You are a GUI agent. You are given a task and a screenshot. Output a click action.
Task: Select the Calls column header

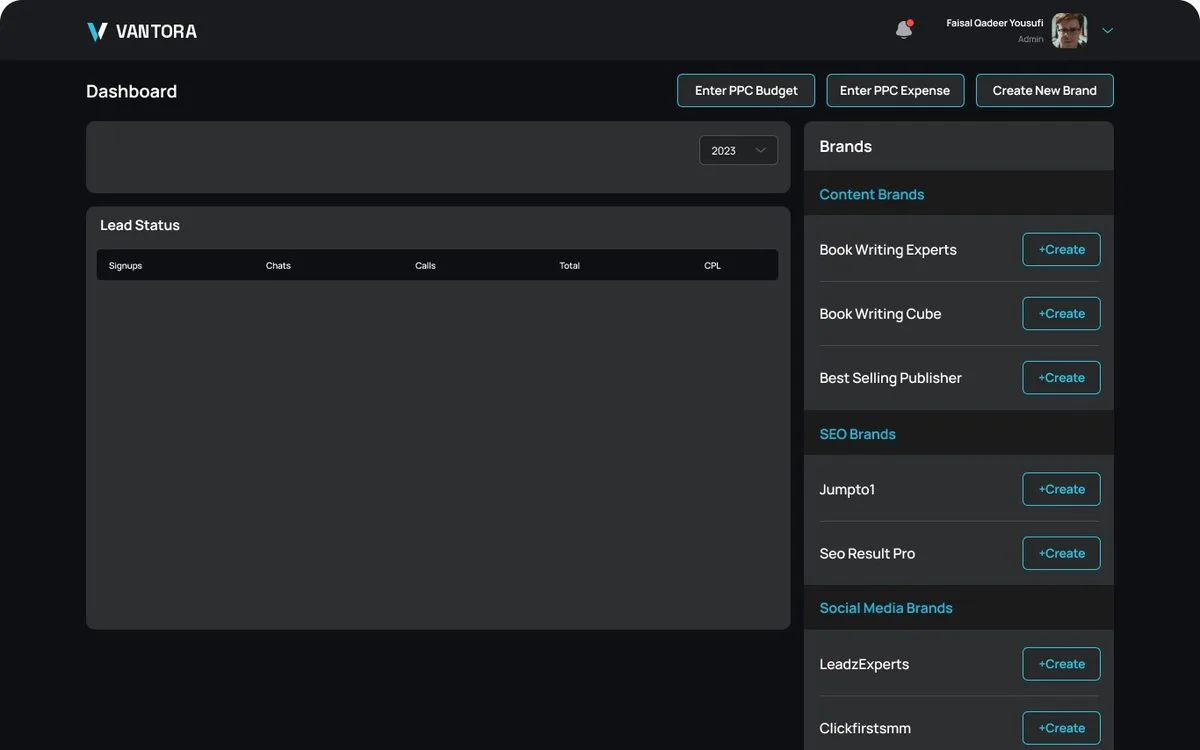click(425, 266)
